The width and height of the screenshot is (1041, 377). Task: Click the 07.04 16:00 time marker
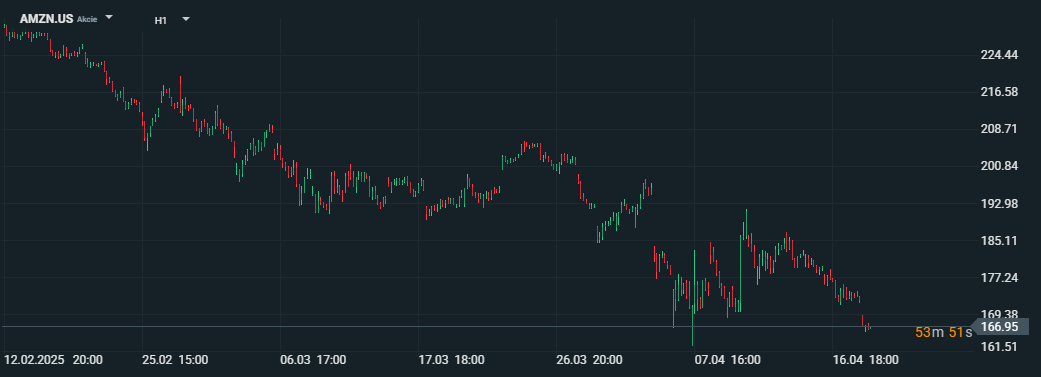[x=728, y=360]
